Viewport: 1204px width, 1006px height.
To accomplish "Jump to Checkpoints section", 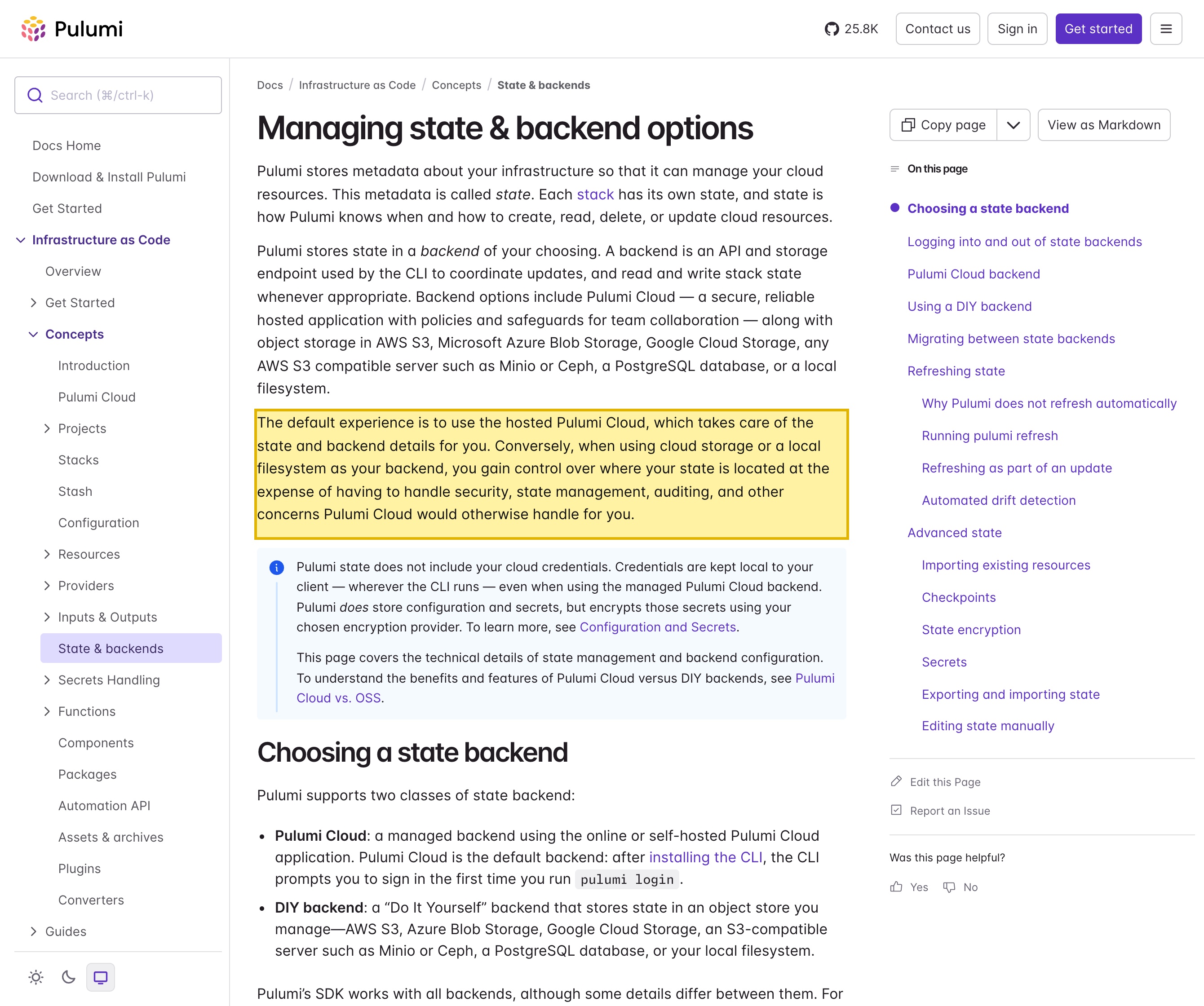I will click(959, 597).
